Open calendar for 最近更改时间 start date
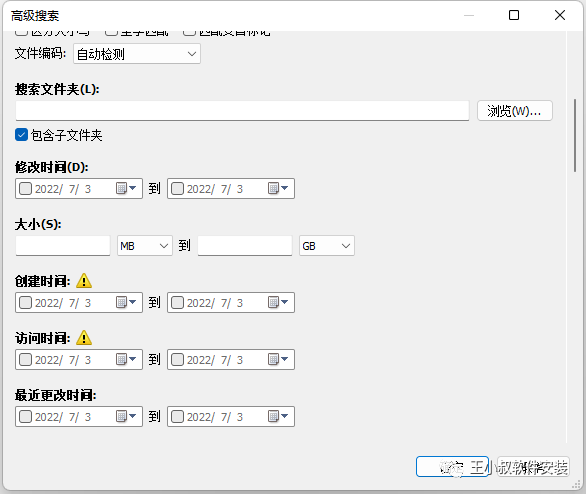 126,416
